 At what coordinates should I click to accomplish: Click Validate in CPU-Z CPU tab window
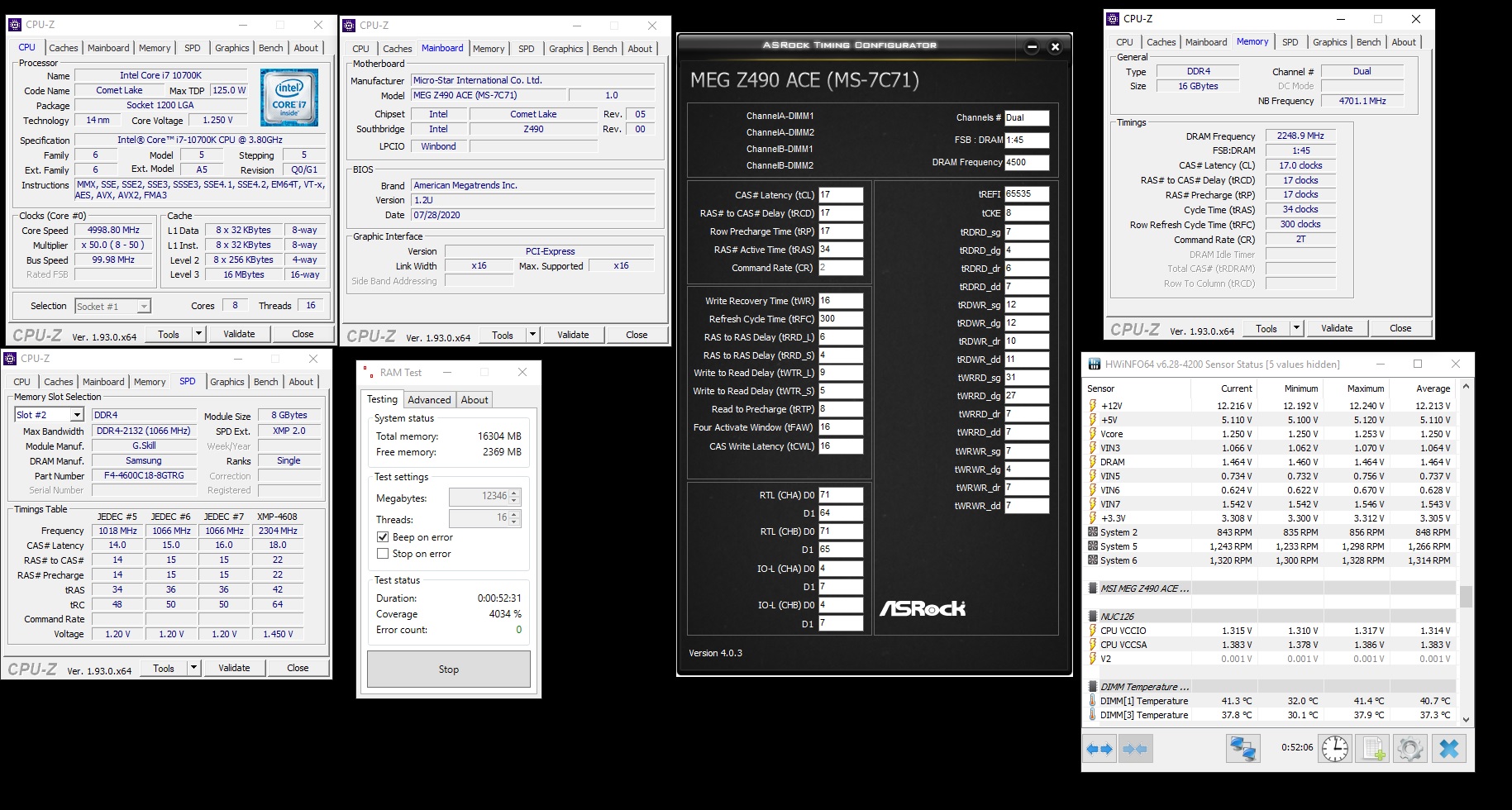click(239, 334)
